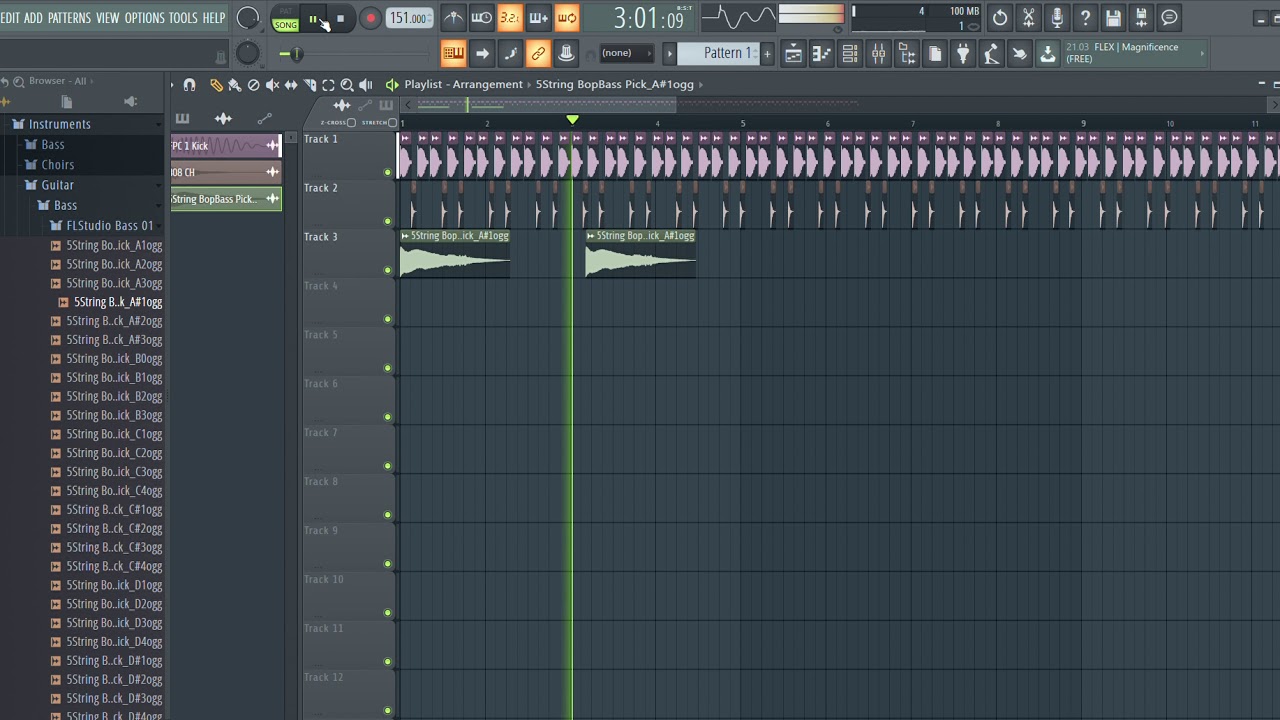The height and width of the screenshot is (720, 1280).
Task: Open the ADD menu
Action: click(x=33, y=18)
